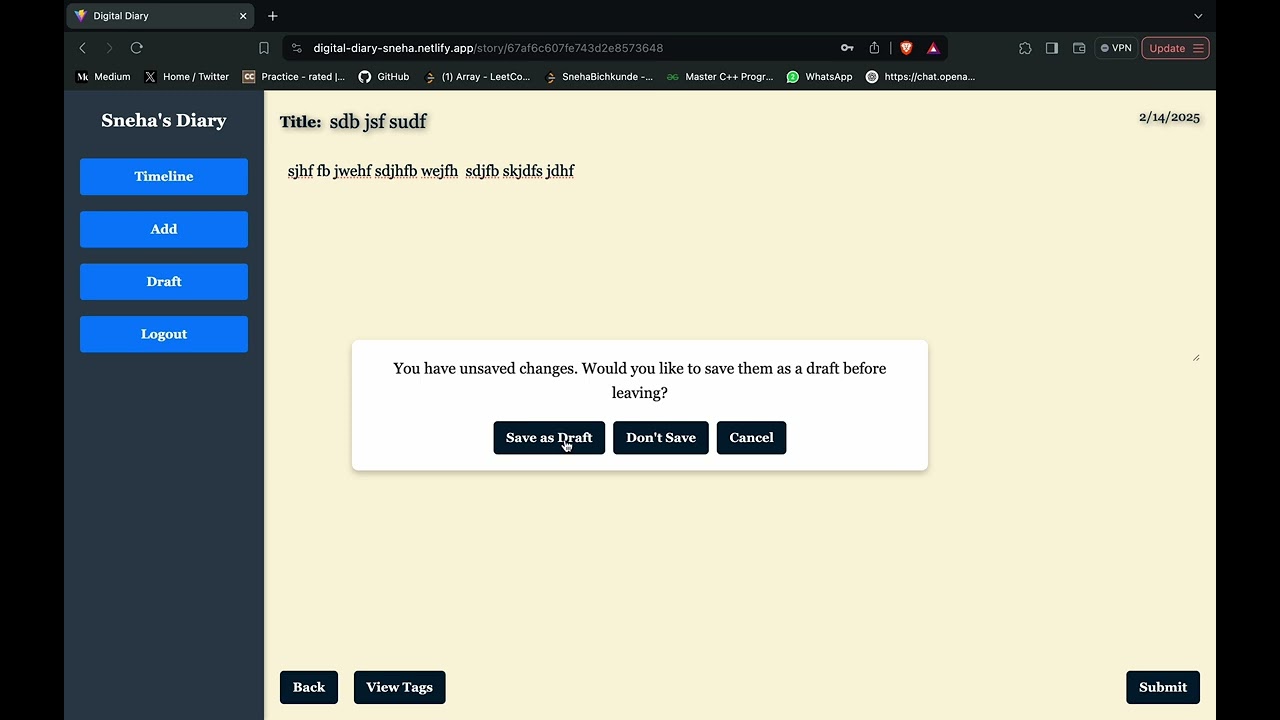Open the Practice - rated bookmark
Viewport: 1280px width, 720px height.
pyautogui.click(x=294, y=77)
